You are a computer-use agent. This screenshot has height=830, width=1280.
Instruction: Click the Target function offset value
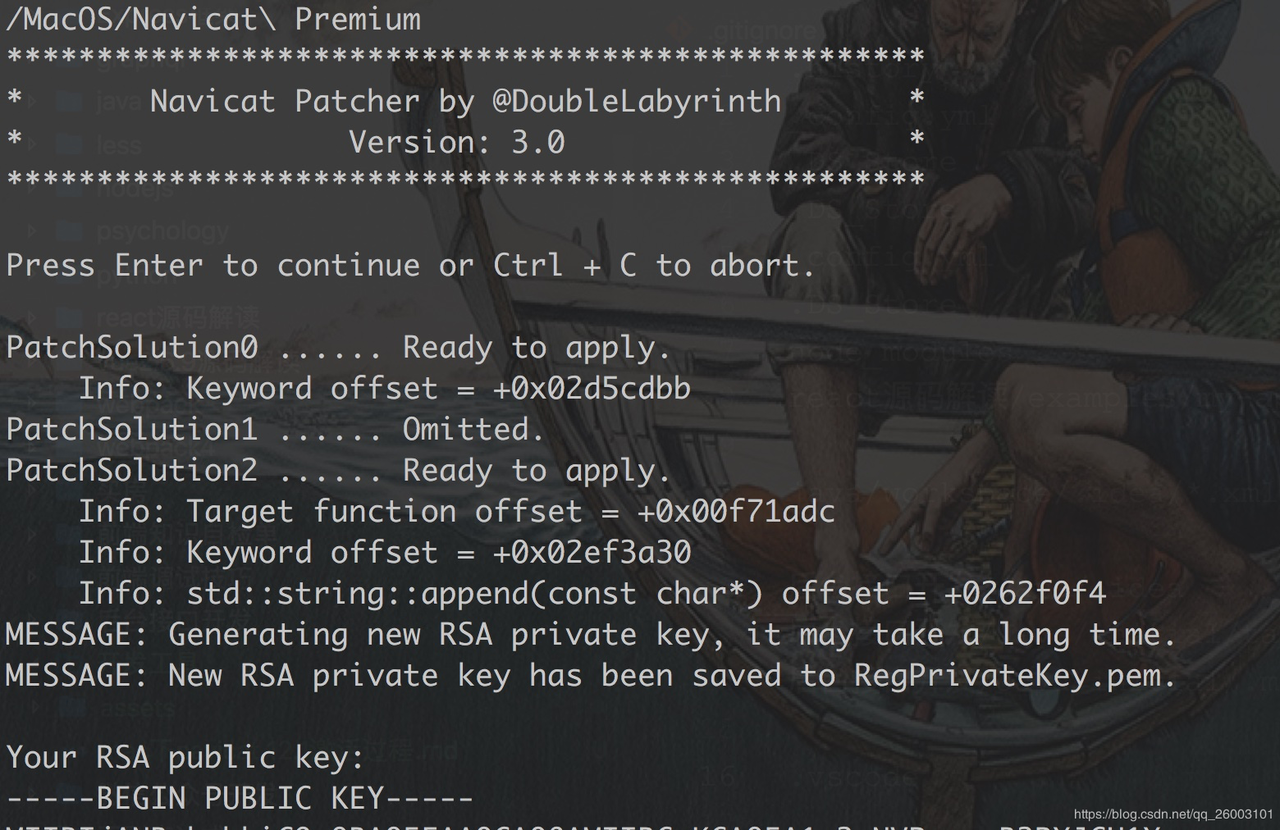pyautogui.click(x=737, y=512)
